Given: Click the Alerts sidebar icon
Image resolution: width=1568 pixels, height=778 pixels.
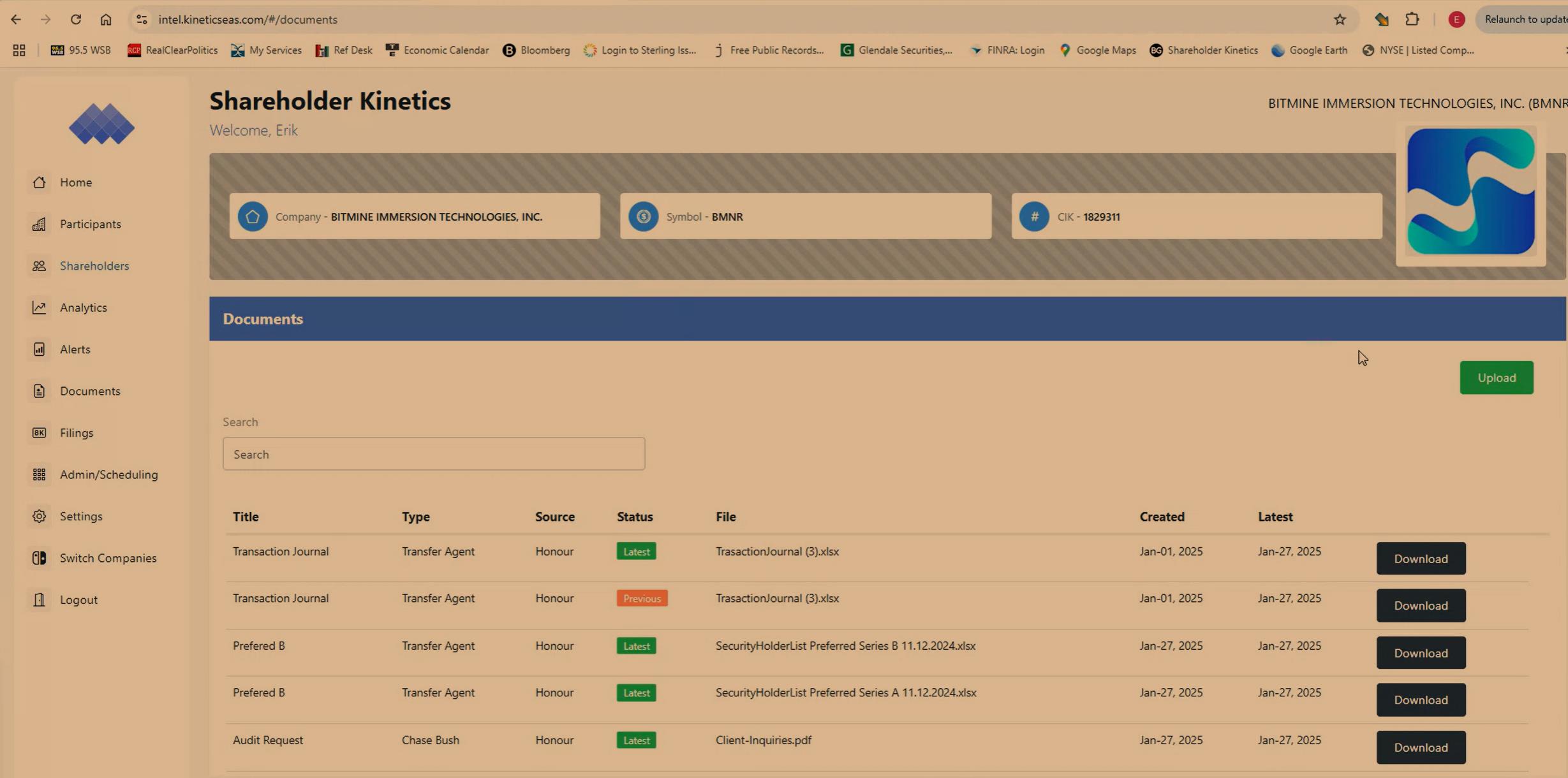Looking at the screenshot, I should [x=40, y=349].
